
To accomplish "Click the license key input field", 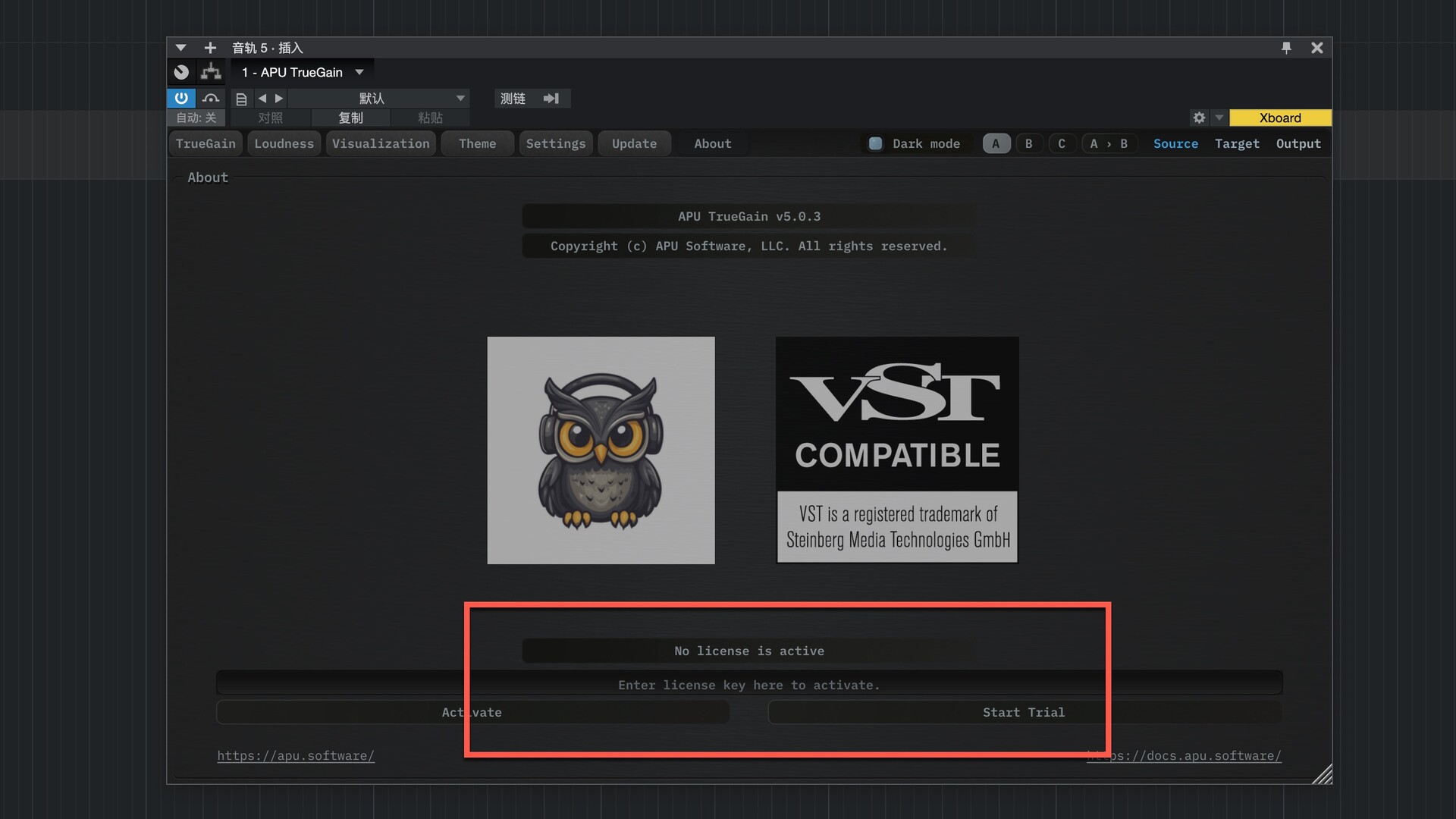I will pos(748,685).
